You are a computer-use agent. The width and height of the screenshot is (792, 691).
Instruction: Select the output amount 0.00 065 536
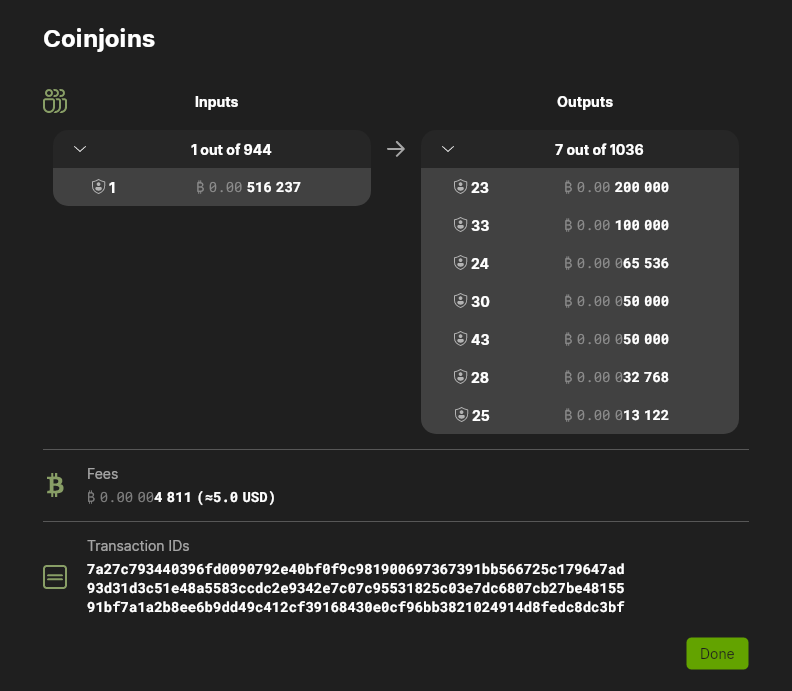[x=616, y=263]
